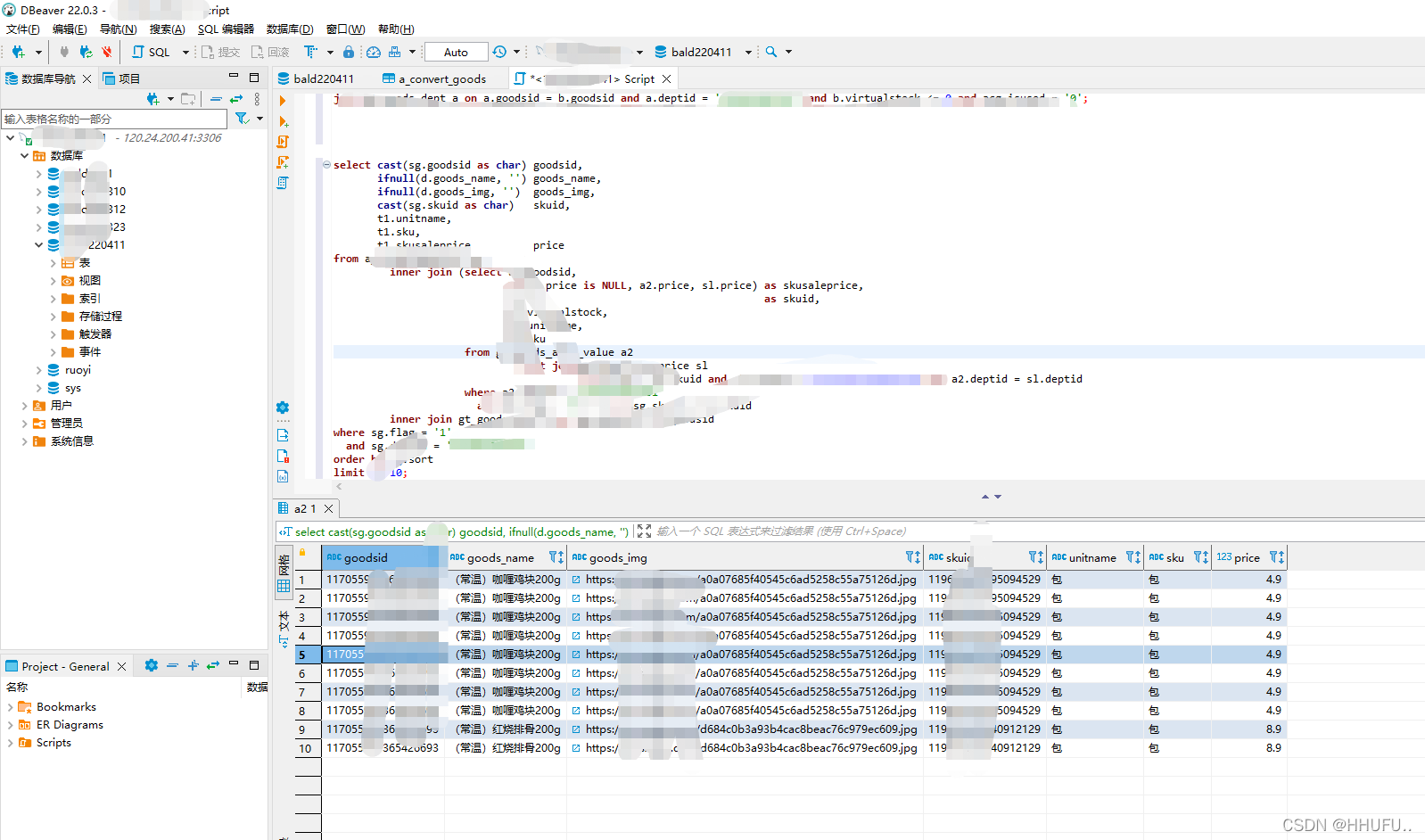
Task: Expand the 用户 node
Action: click(x=24, y=406)
